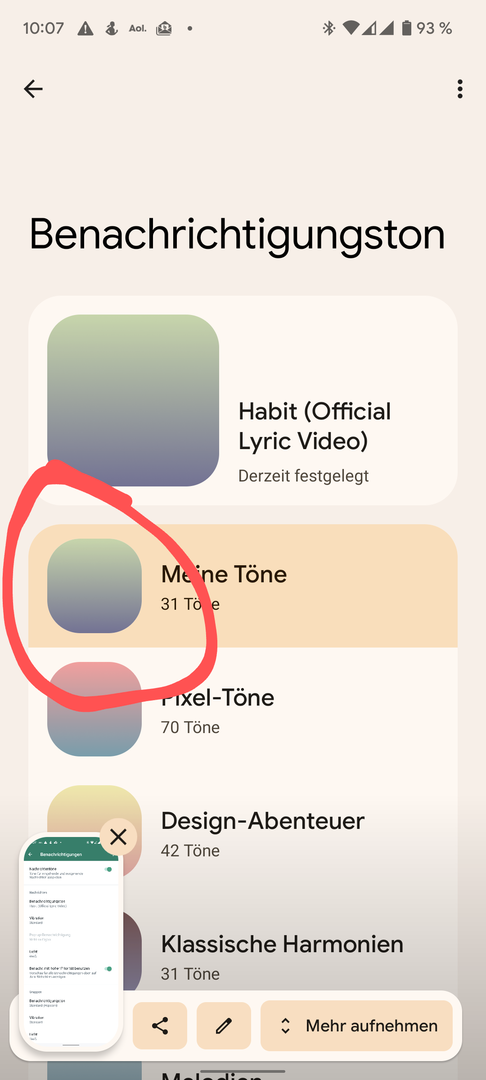Open the Pixel-Töne category

[x=243, y=709]
